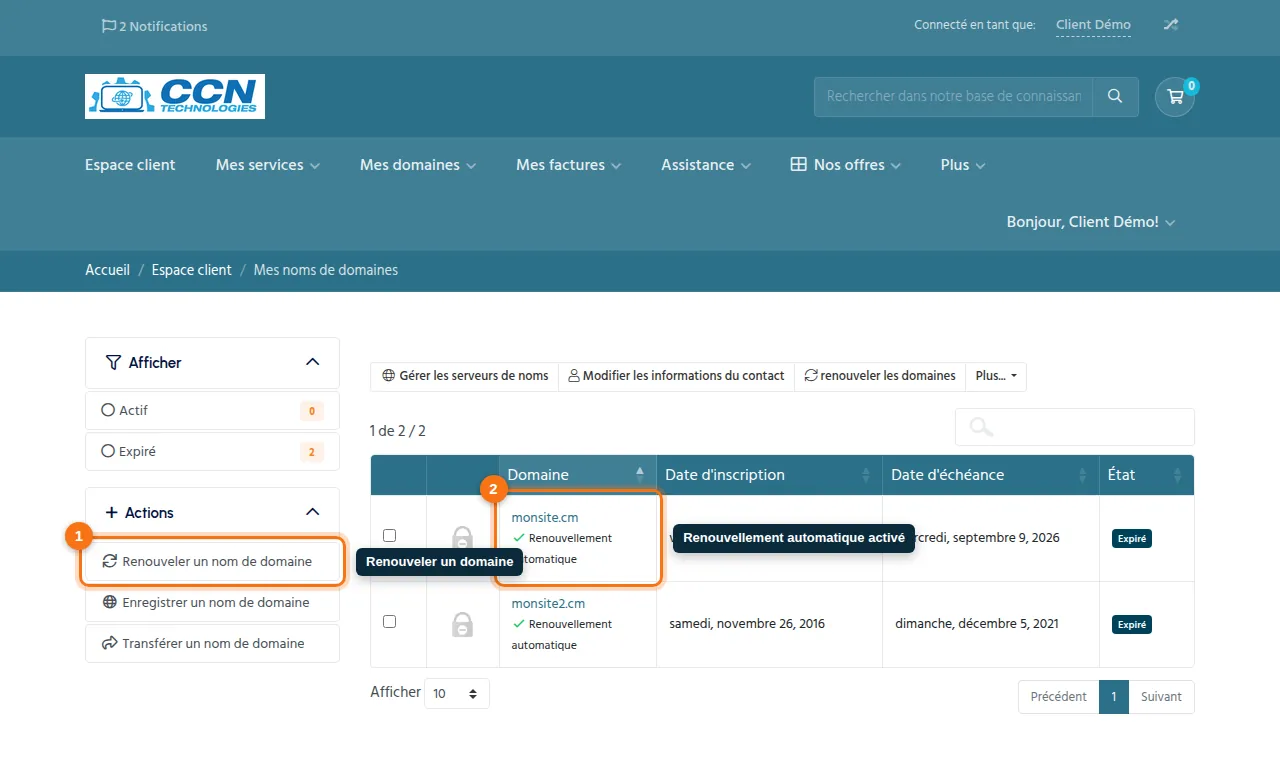The height and width of the screenshot is (760, 1280).
Task: Open the Assistance menu
Action: pos(706,165)
